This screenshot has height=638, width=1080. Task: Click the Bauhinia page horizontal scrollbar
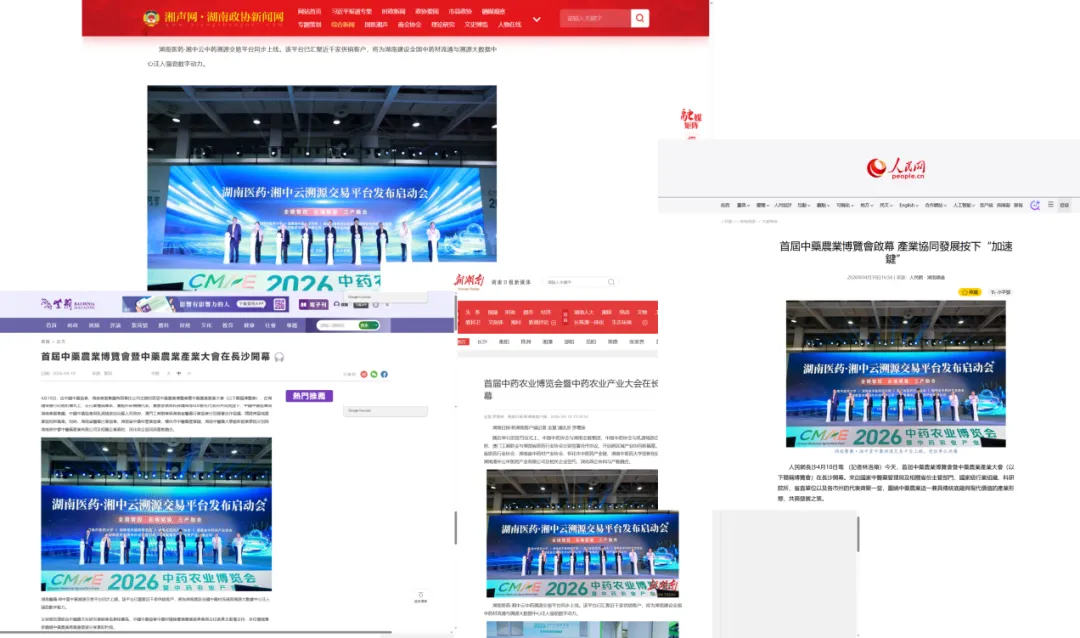196,632
